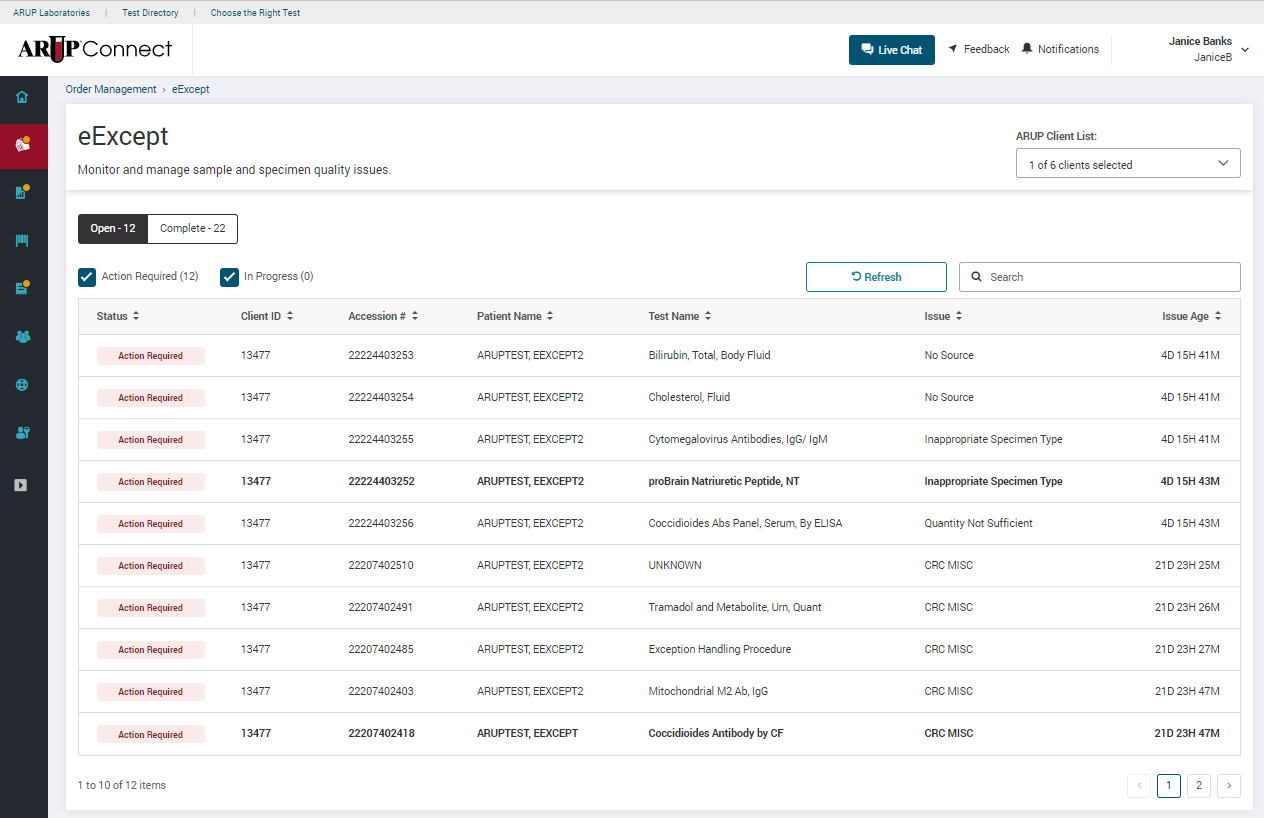Open the user key admin sidebar icon
The image size is (1264, 818).
pos(22,433)
